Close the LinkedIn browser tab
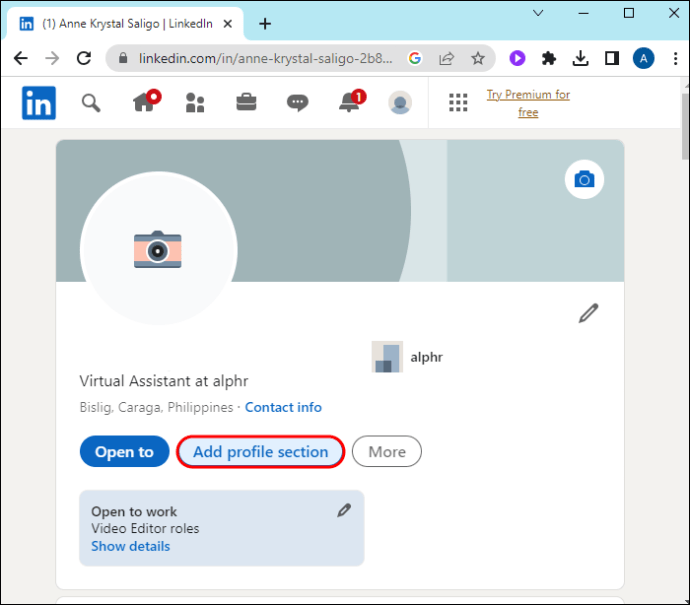This screenshot has width=690, height=605. (228, 24)
